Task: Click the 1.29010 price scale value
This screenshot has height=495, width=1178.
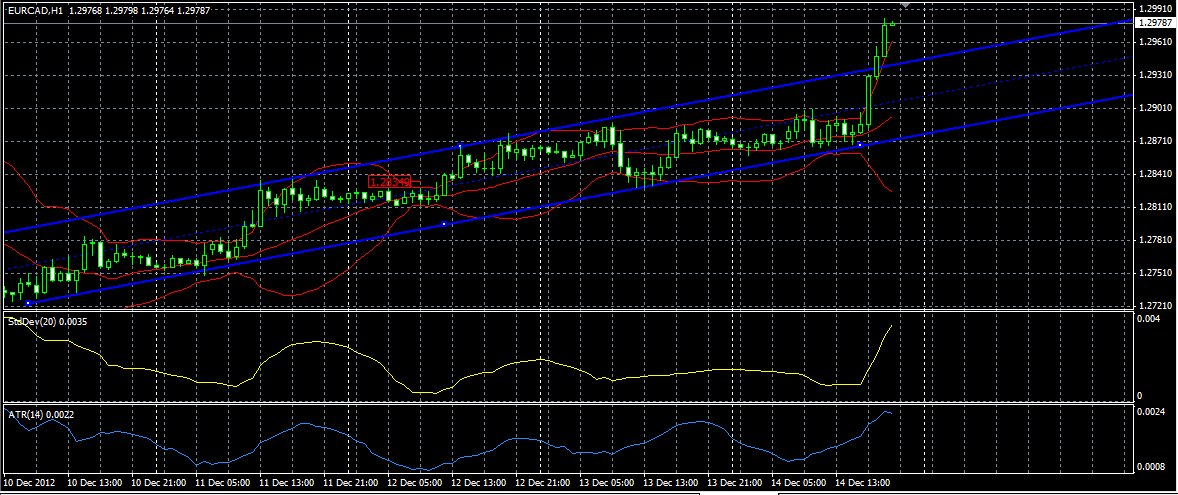Action: pyautogui.click(x=1155, y=108)
